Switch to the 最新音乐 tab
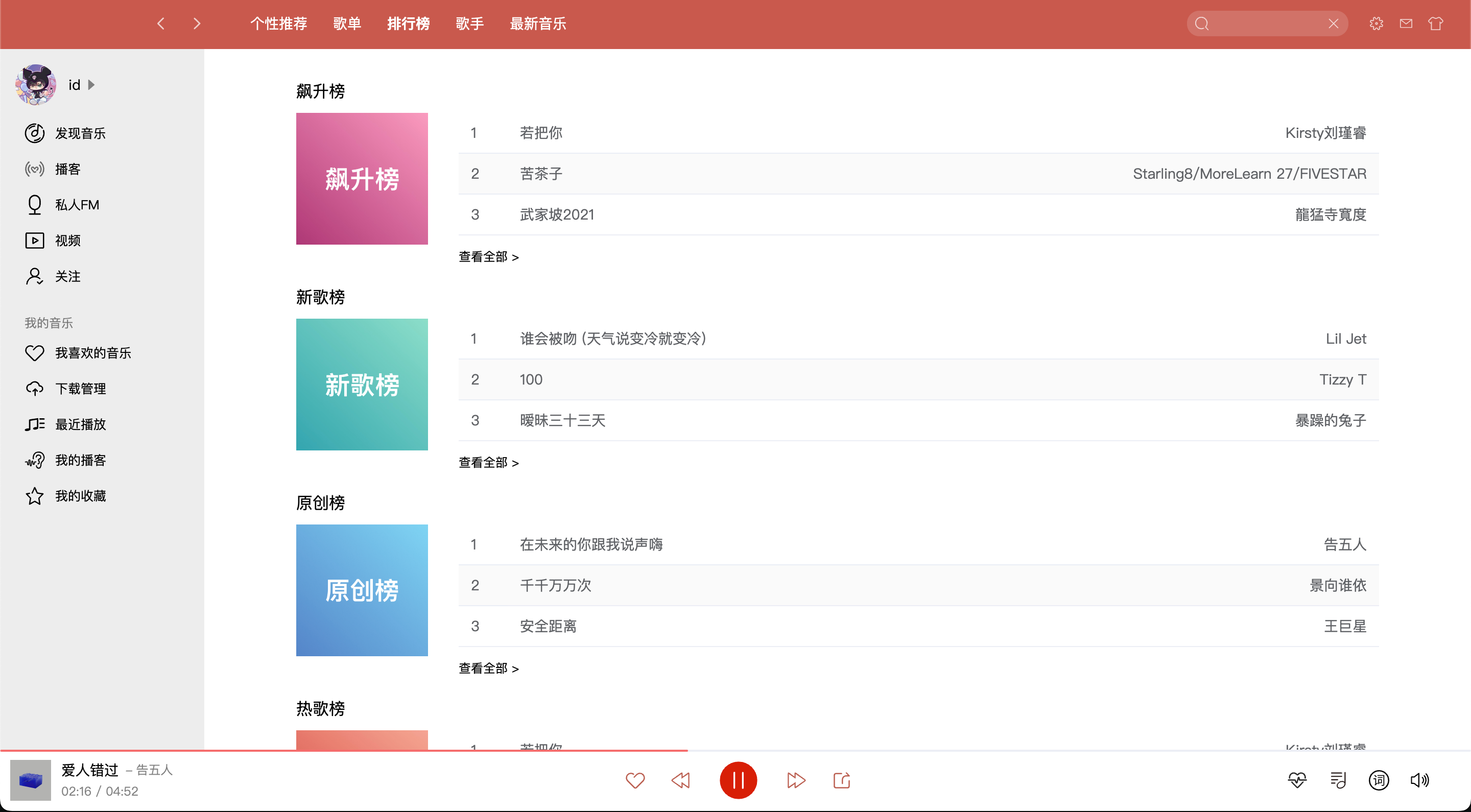This screenshot has width=1471, height=812. point(538,23)
